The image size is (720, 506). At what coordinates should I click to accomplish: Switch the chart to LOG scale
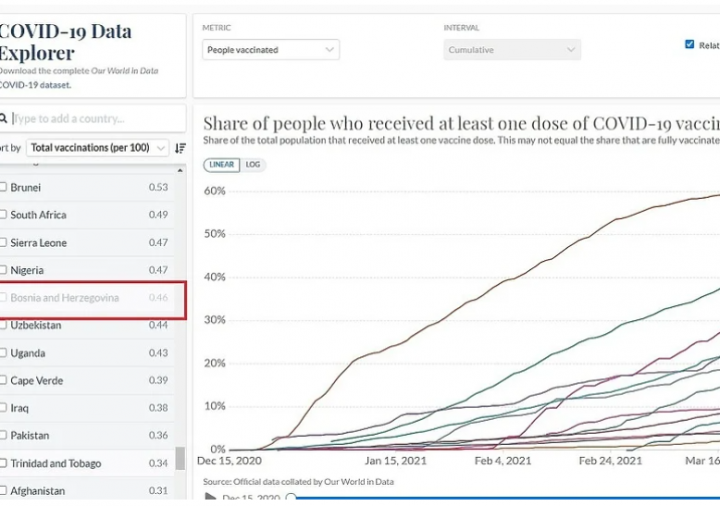pyautogui.click(x=253, y=165)
